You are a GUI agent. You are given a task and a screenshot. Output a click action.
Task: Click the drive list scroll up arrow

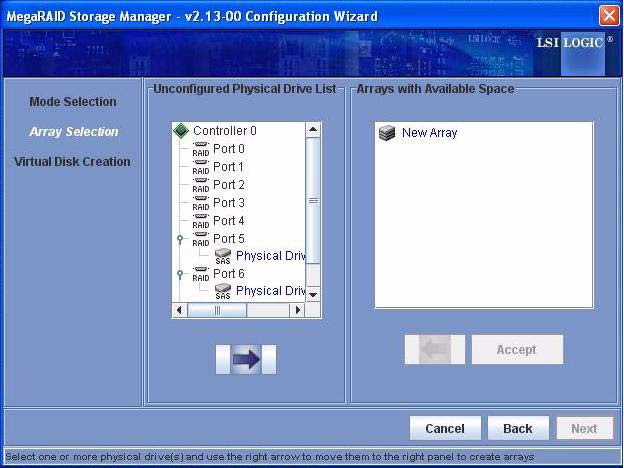point(313,130)
